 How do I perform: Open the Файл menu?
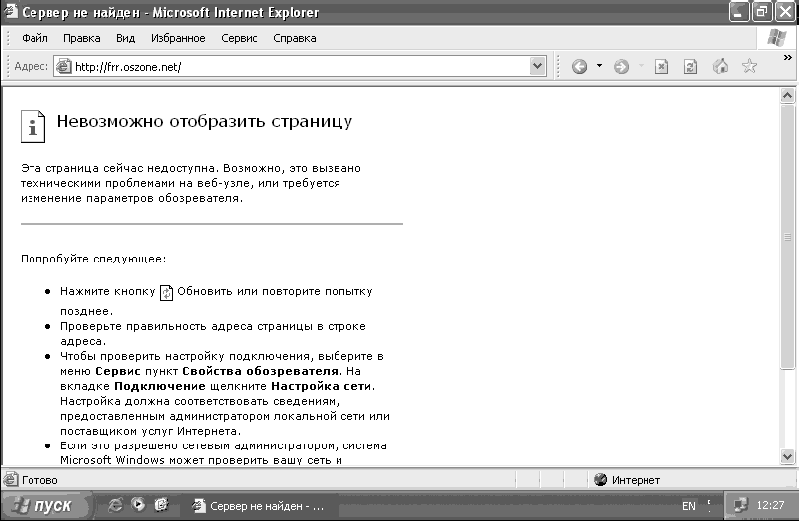pos(35,38)
